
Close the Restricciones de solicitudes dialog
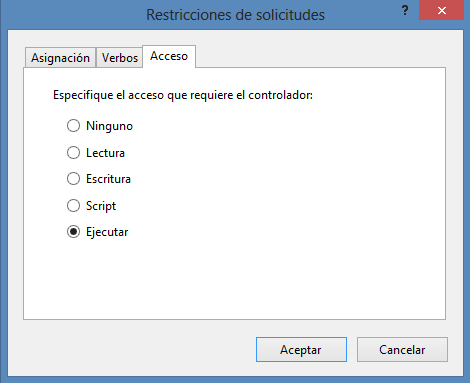point(442,10)
